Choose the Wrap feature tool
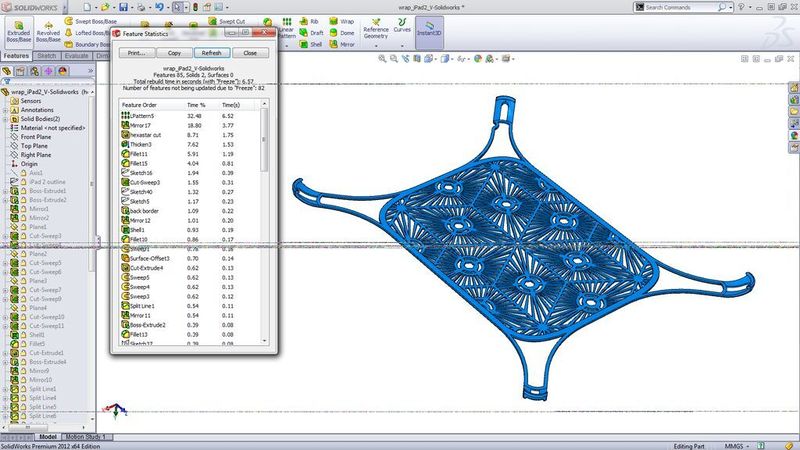This screenshot has width=800, height=450. (x=341, y=21)
